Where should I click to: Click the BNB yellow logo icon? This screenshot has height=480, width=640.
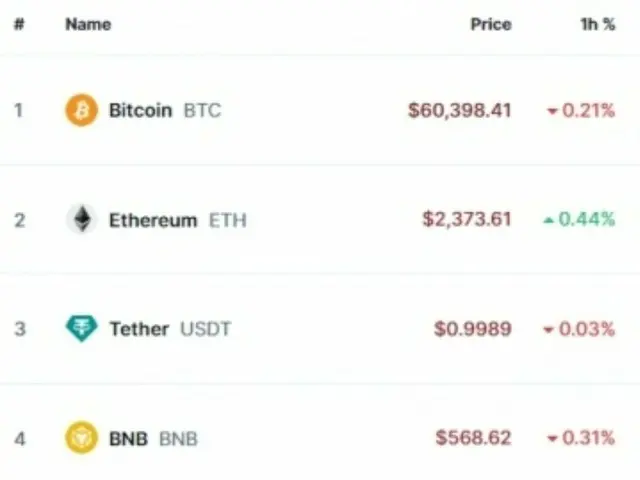82,438
